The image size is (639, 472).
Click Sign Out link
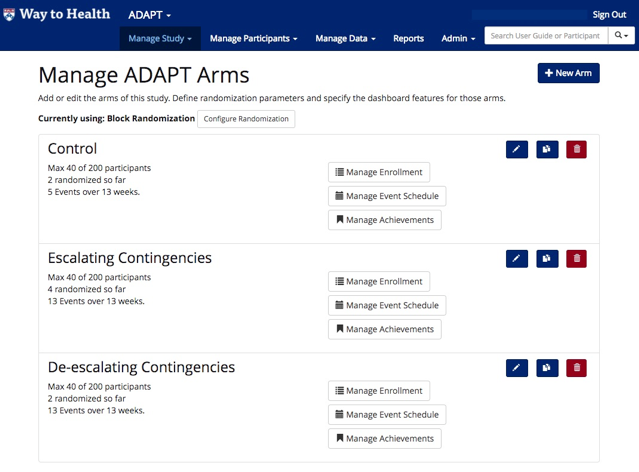tap(609, 15)
